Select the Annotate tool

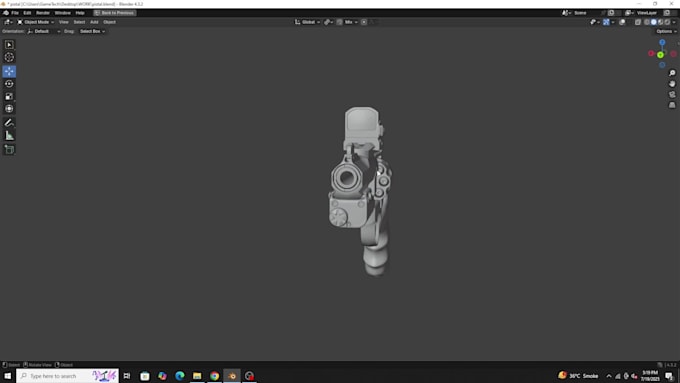9,123
